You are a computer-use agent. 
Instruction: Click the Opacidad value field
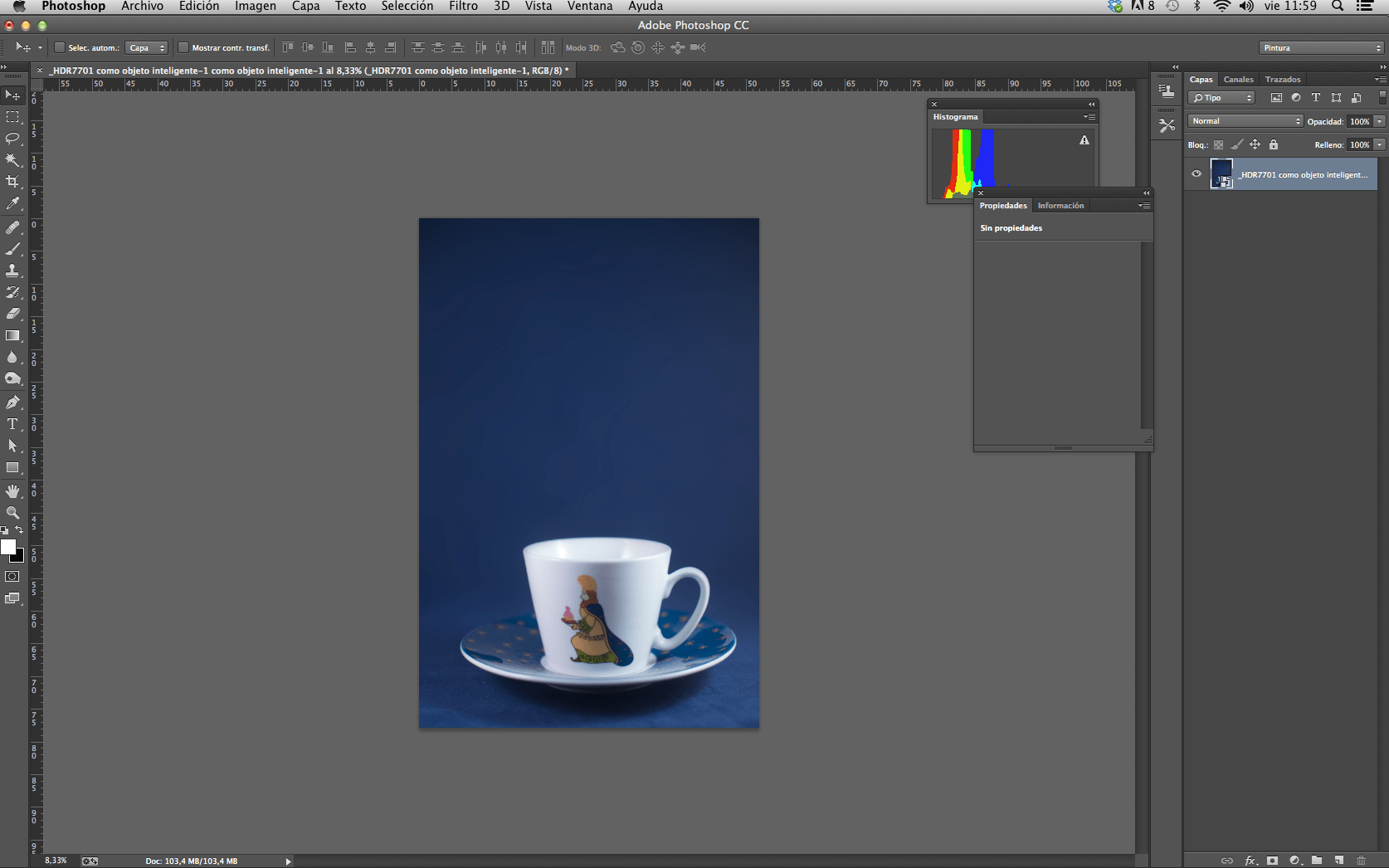click(x=1359, y=121)
